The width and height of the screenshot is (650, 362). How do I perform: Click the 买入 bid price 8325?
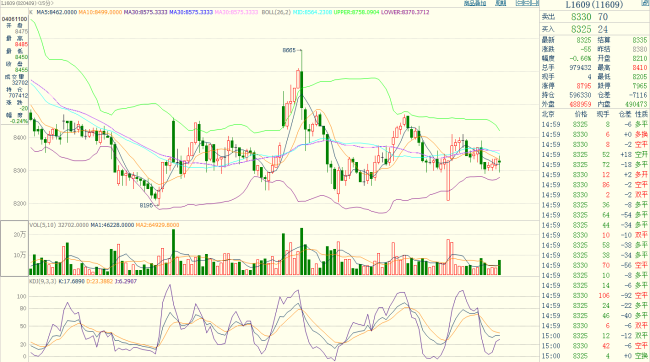(x=581, y=29)
